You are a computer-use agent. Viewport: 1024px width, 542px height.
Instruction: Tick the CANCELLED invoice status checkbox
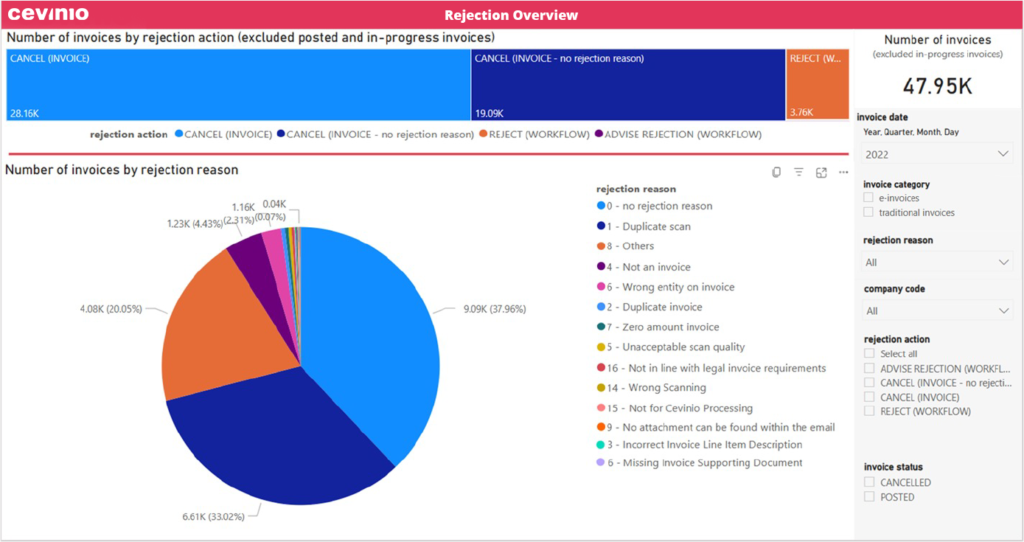pos(869,482)
